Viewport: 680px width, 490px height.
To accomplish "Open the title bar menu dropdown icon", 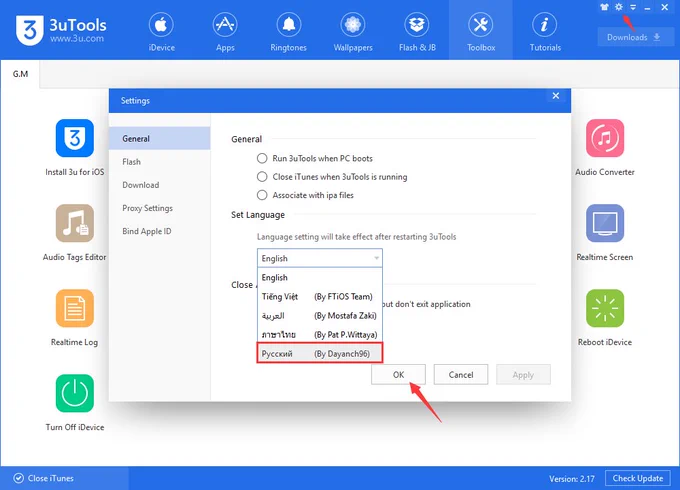I will pyautogui.click(x=633, y=7).
